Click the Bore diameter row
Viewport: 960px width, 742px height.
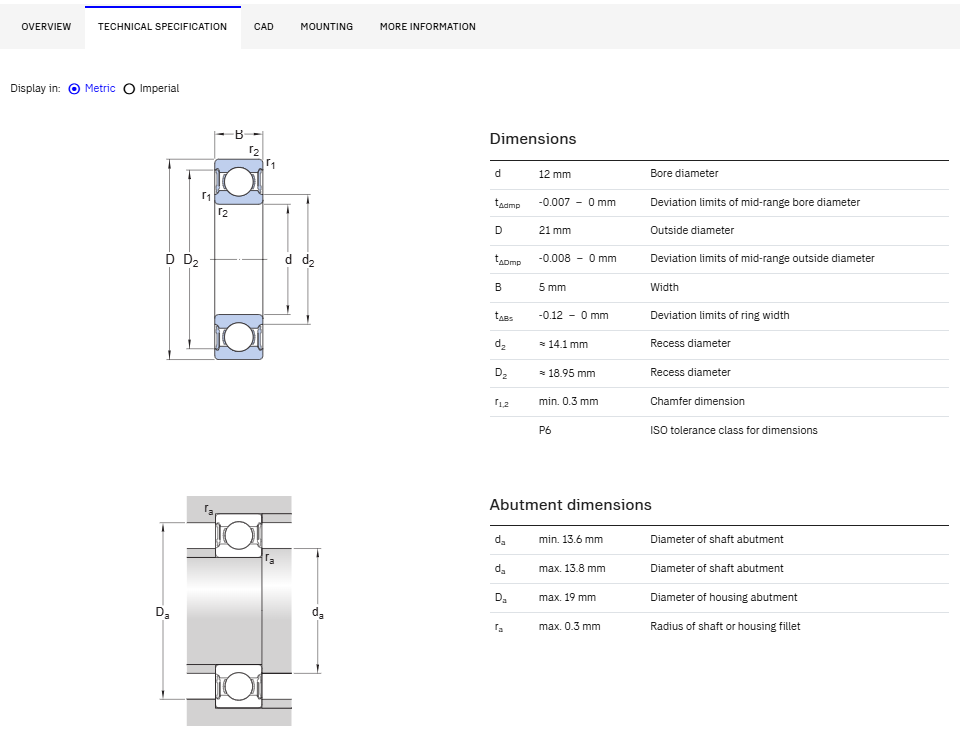coord(719,174)
